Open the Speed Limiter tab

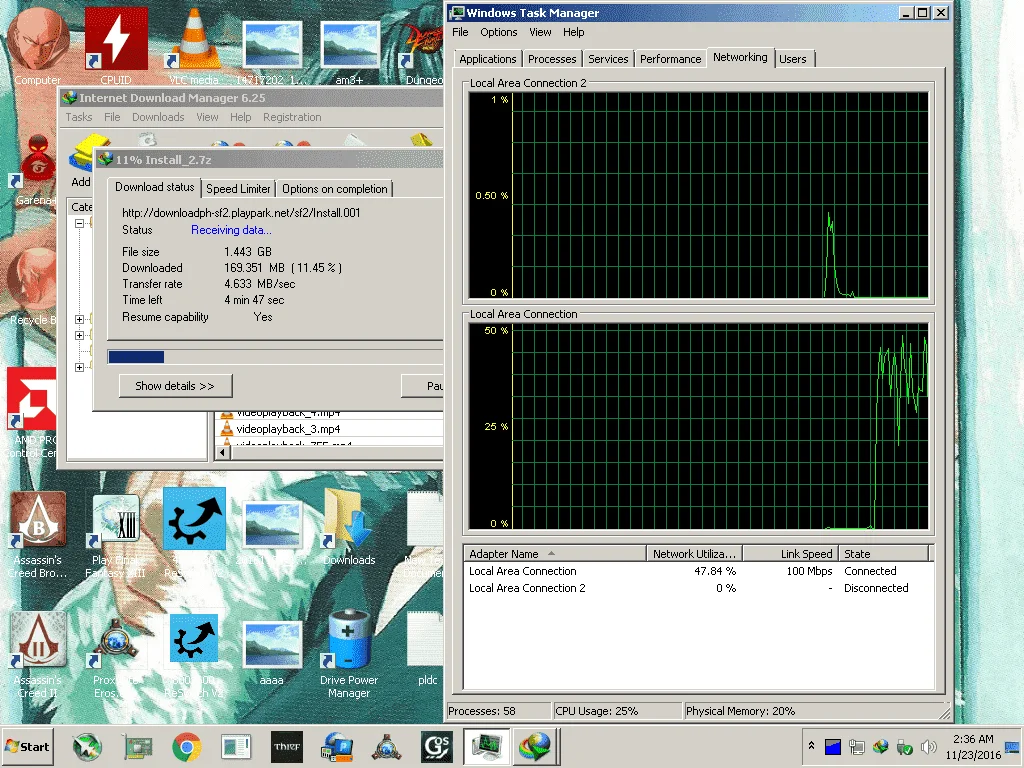[x=238, y=189]
